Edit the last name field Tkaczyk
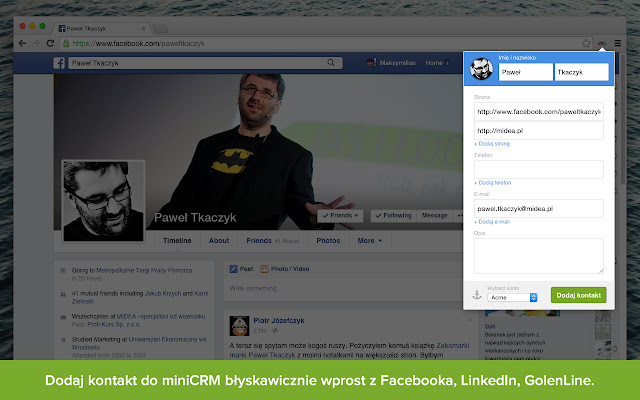The width and height of the screenshot is (640, 400). (581, 72)
